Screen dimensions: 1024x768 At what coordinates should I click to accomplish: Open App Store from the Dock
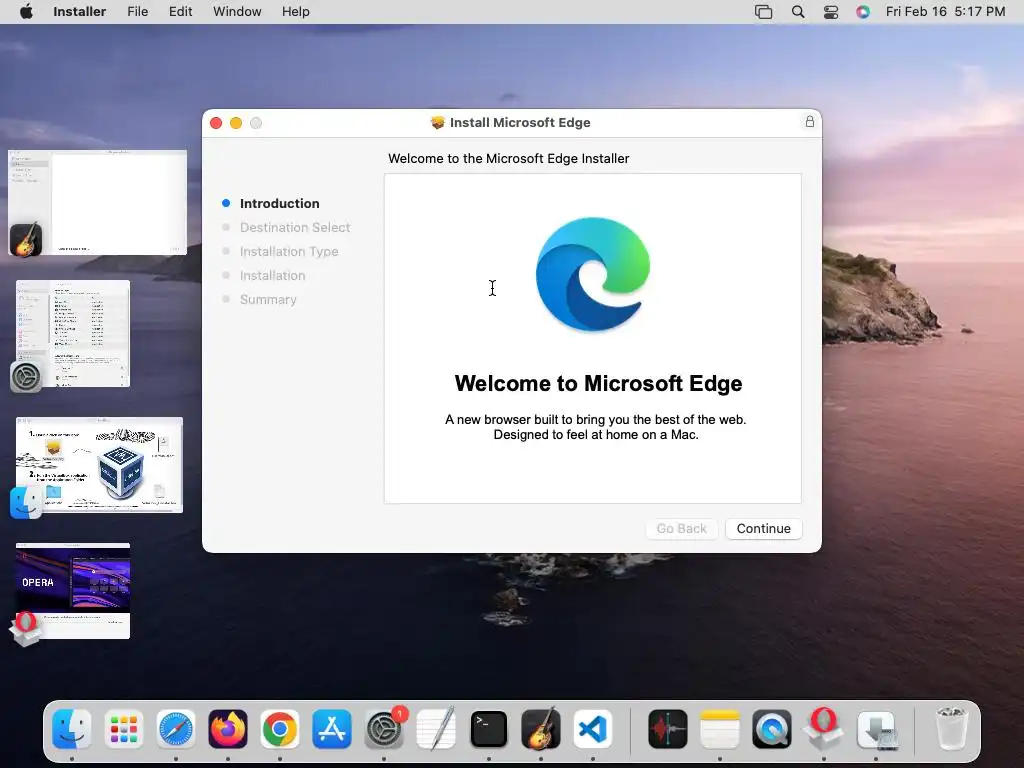coord(332,729)
